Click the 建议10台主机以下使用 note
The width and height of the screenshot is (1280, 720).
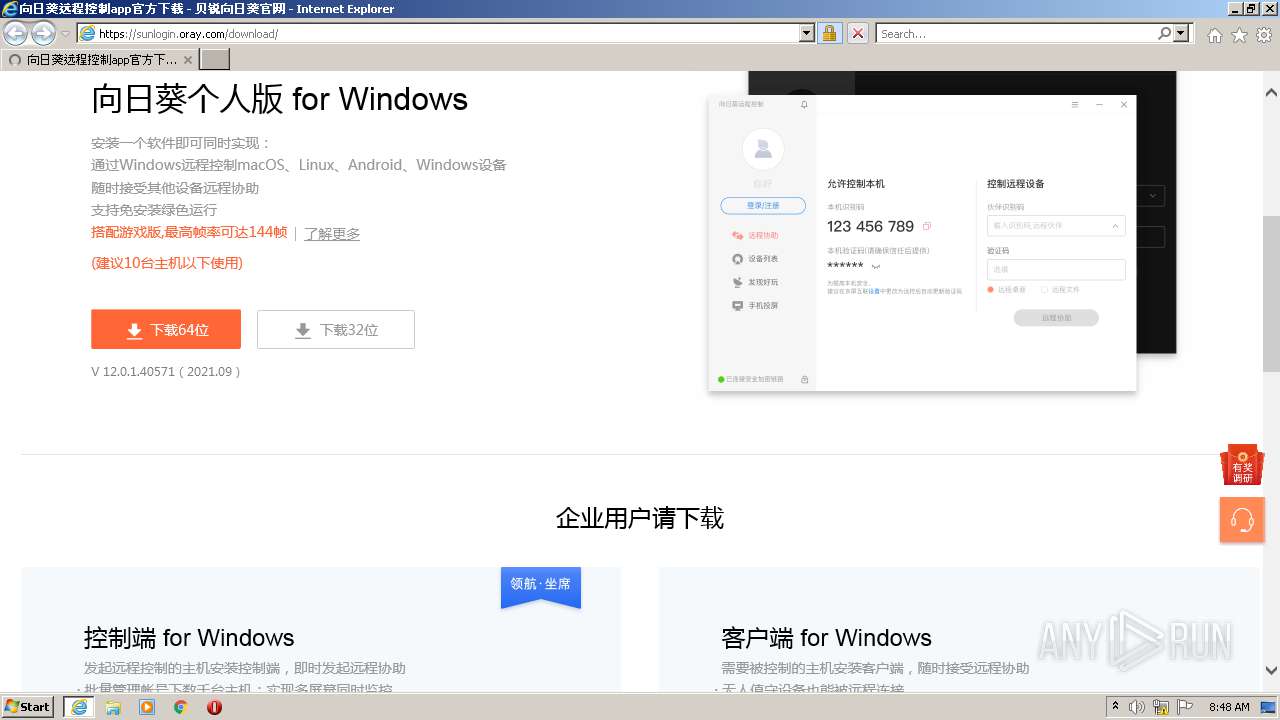(x=167, y=263)
